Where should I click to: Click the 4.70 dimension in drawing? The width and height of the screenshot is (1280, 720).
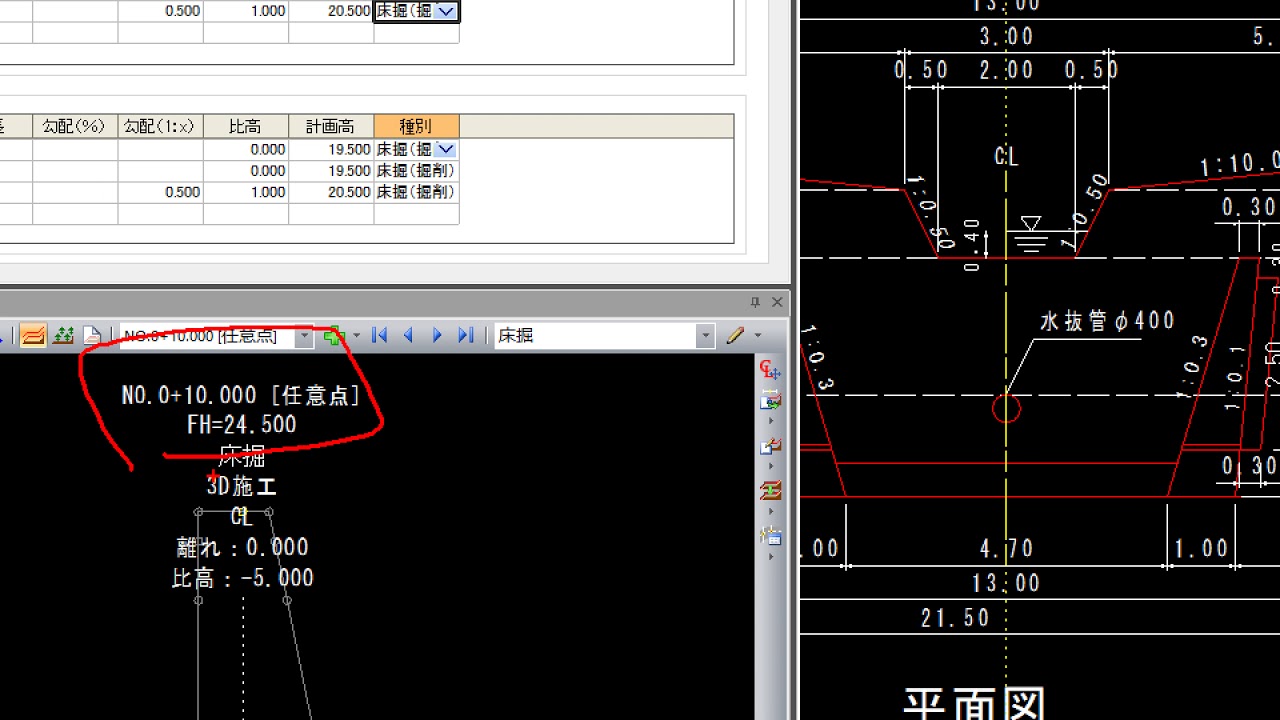(x=1006, y=549)
